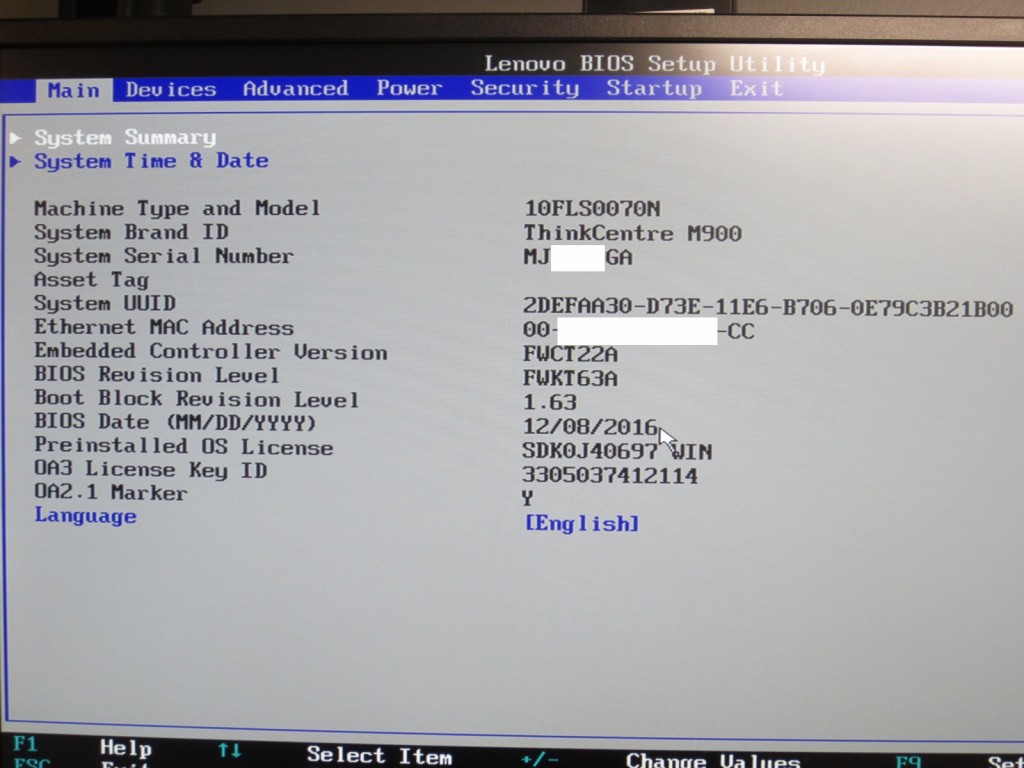Click the F9 key label
The image size is (1024, 768).
pos(908,760)
